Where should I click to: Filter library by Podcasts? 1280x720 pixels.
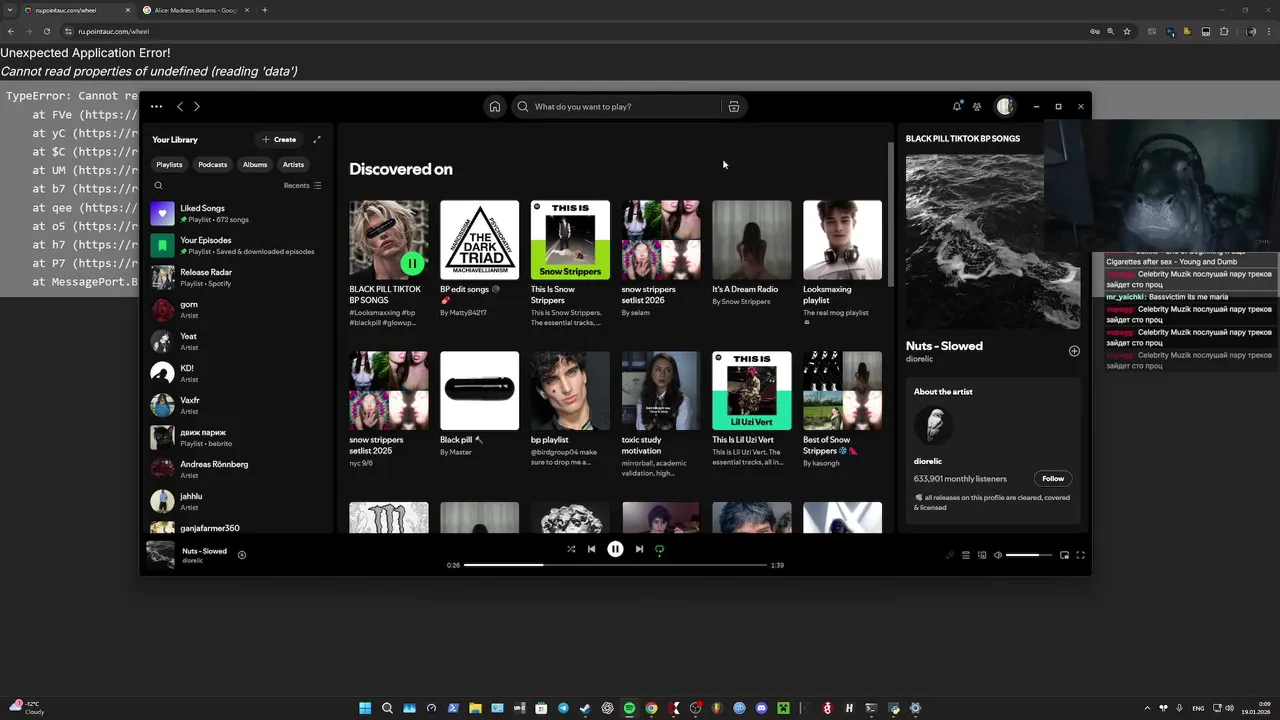tap(212, 164)
